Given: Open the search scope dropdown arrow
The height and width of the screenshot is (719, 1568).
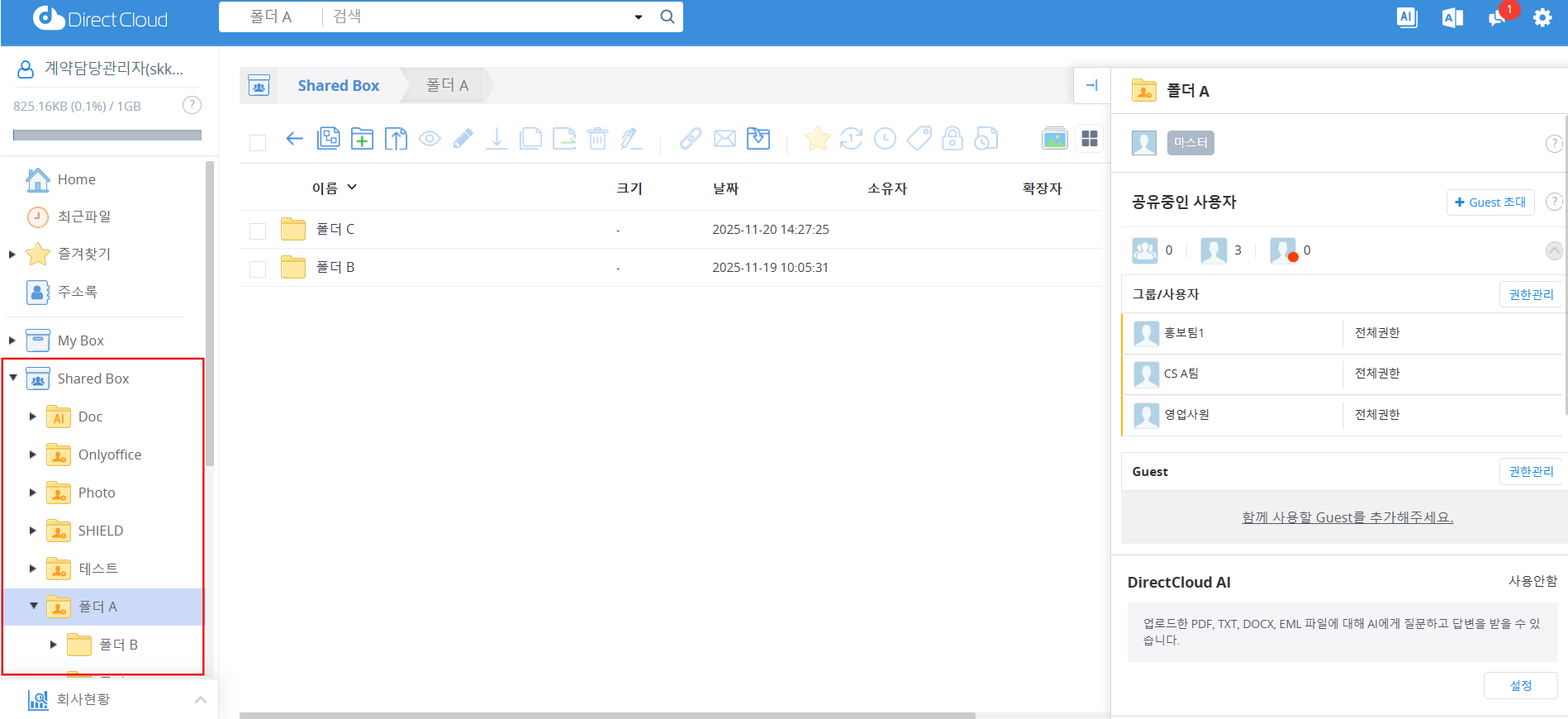Looking at the screenshot, I should point(638,17).
